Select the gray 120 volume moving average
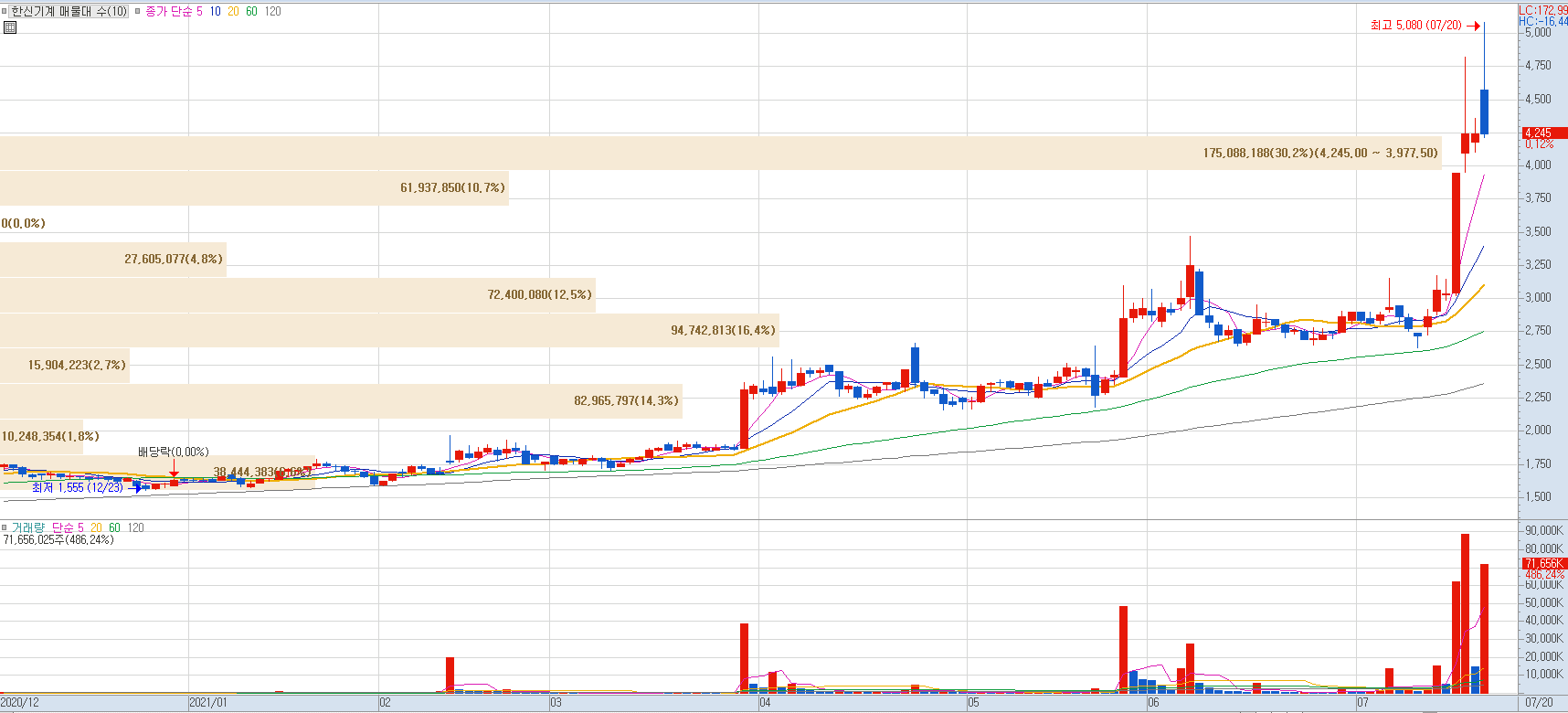The height and width of the screenshot is (713, 1568). [x=135, y=527]
